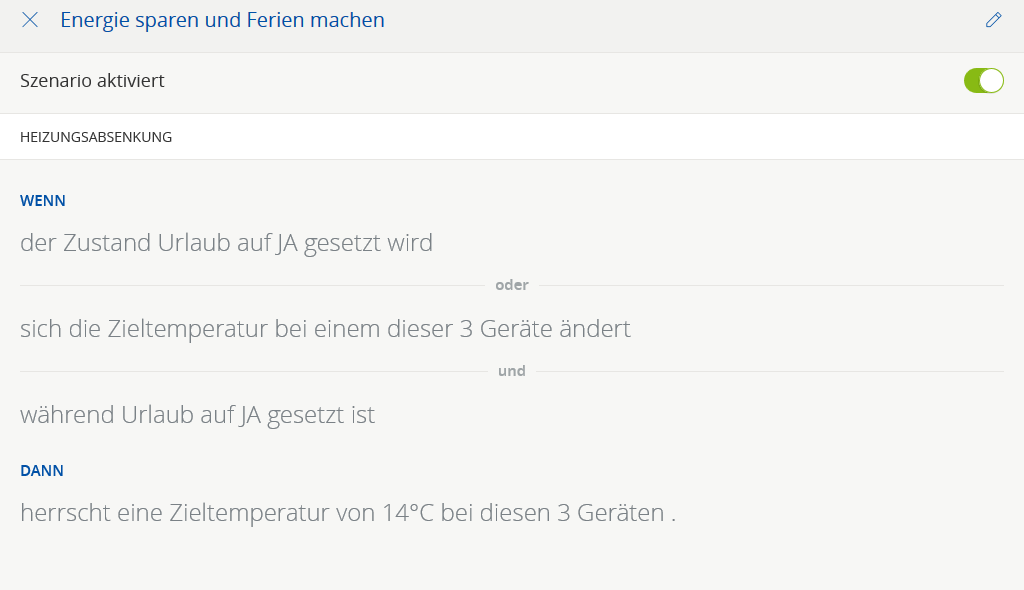
Task: Open condition 'der Zustand Urlaub auf JA gesetzt wird'
Action: tap(226, 243)
